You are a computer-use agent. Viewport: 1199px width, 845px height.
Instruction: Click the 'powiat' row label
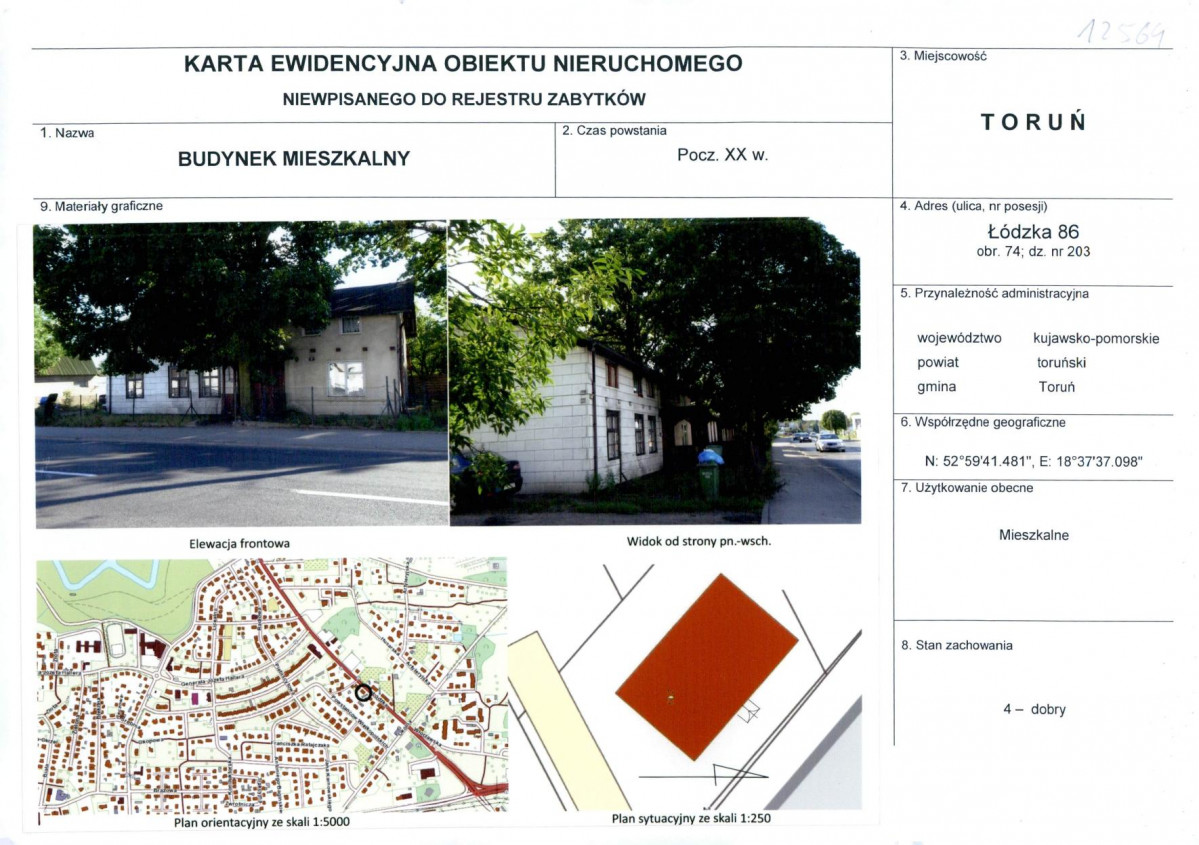(x=937, y=362)
